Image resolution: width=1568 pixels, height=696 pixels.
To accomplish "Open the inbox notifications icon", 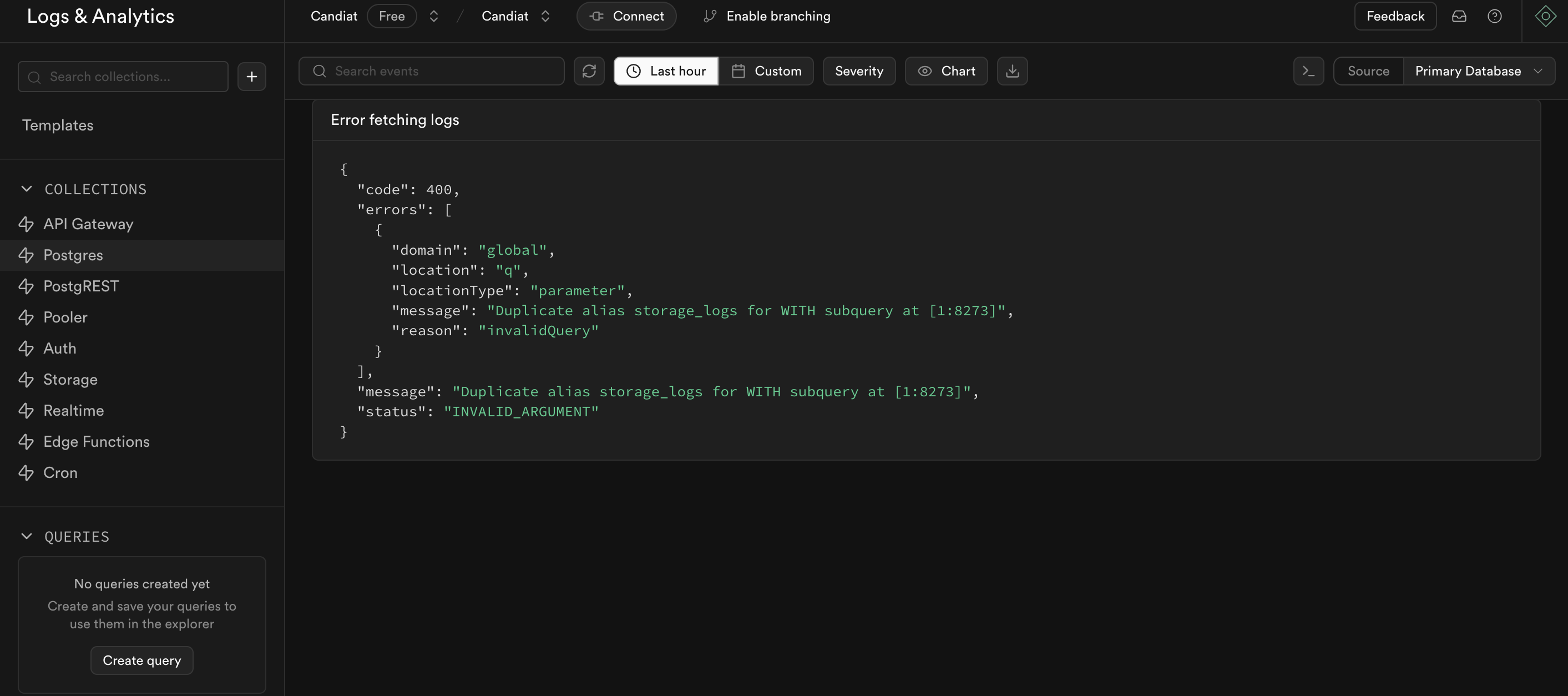I will tap(1460, 16).
